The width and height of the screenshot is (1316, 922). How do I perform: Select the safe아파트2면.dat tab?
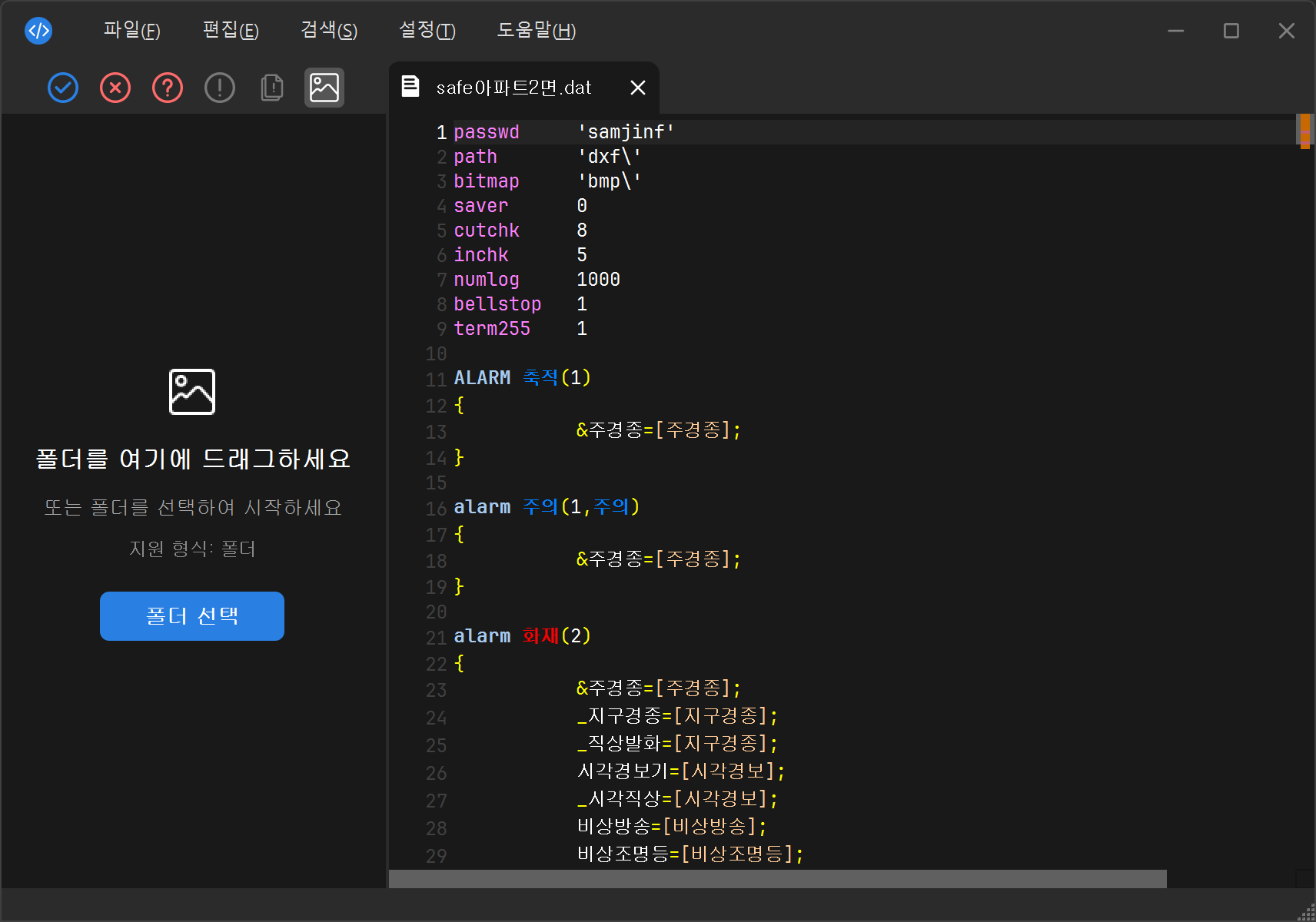pos(513,88)
